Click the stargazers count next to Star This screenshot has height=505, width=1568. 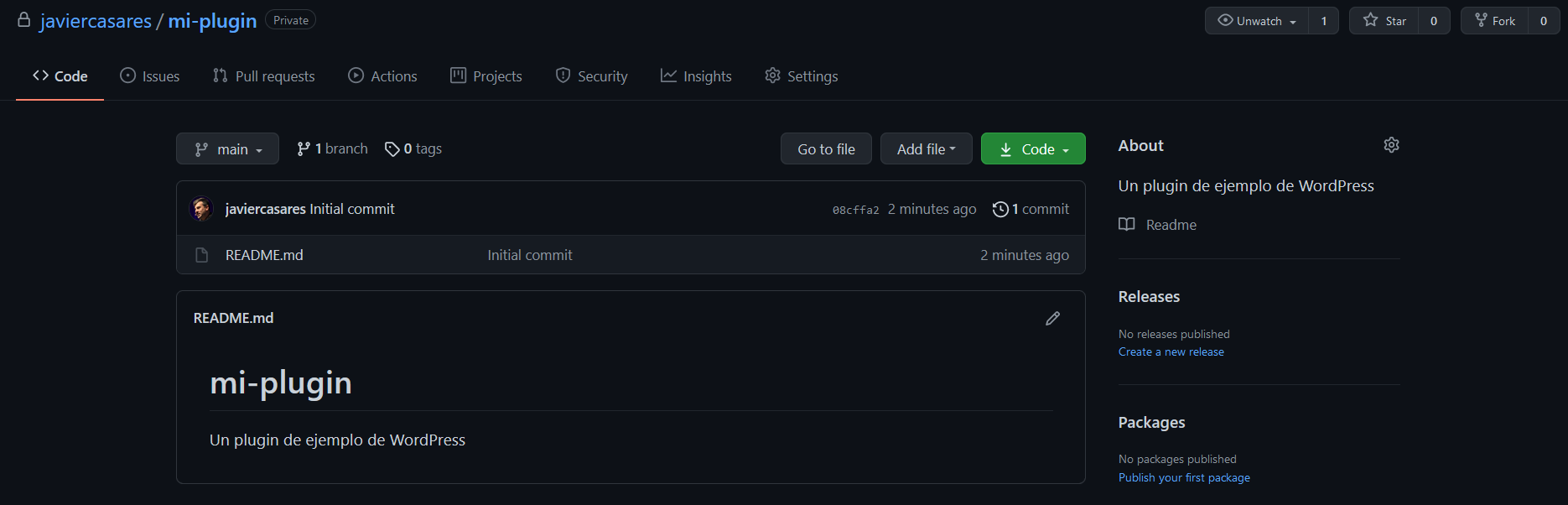pos(1434,21)
